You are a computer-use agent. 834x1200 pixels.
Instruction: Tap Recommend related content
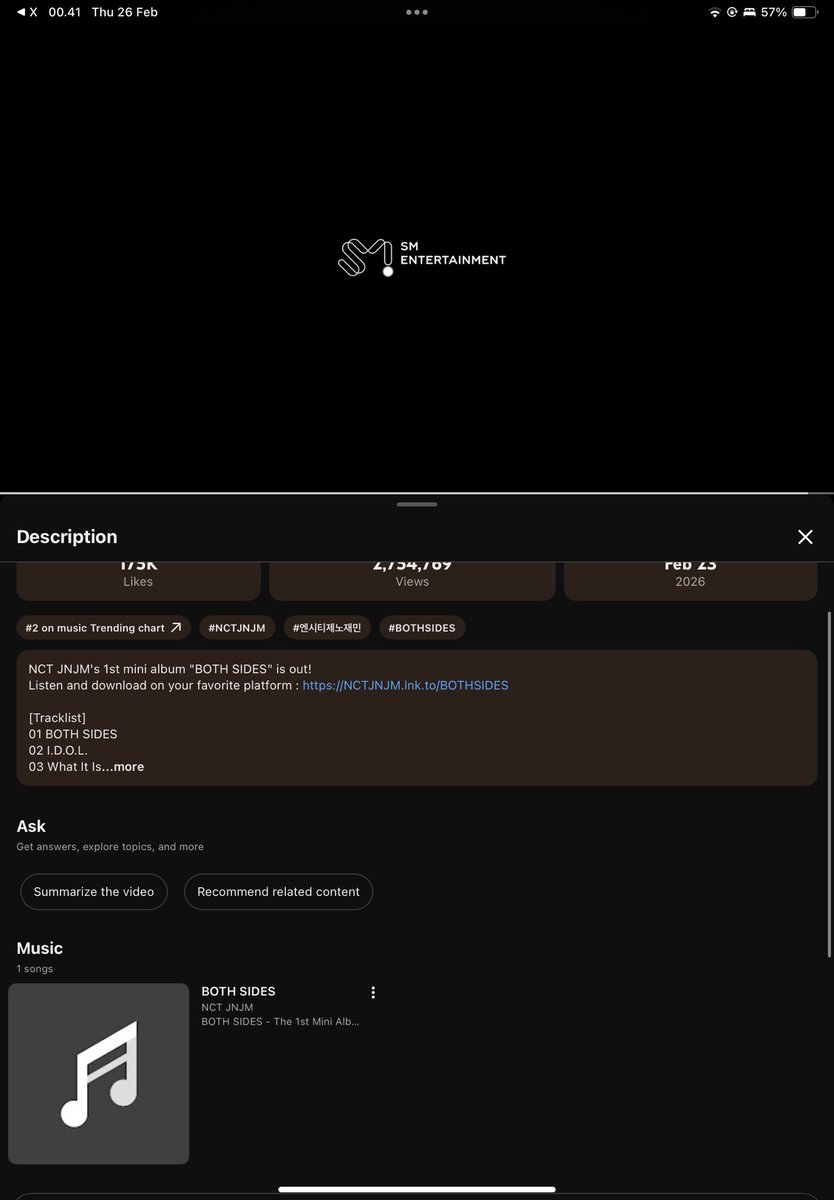[278, 892]
